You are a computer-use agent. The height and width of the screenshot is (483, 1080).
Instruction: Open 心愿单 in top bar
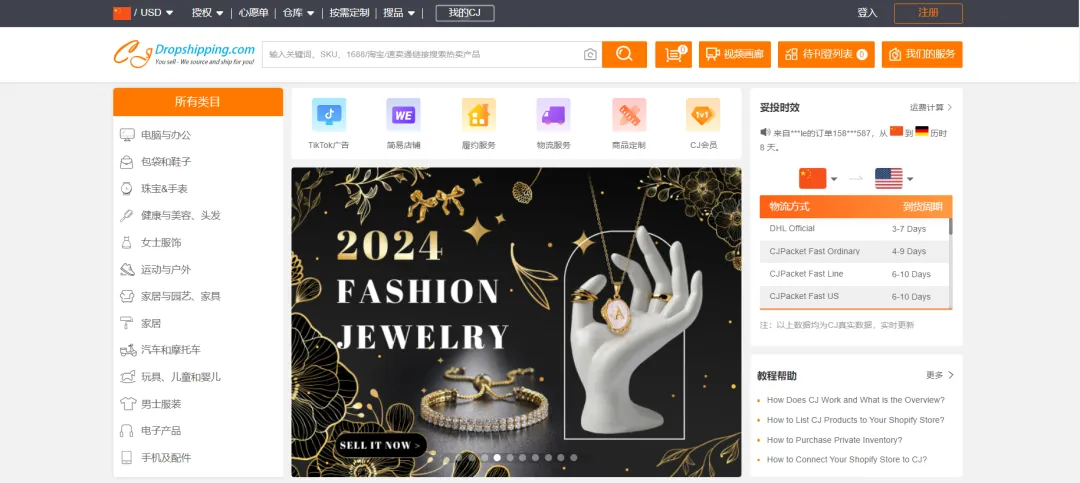click(253, 12)
